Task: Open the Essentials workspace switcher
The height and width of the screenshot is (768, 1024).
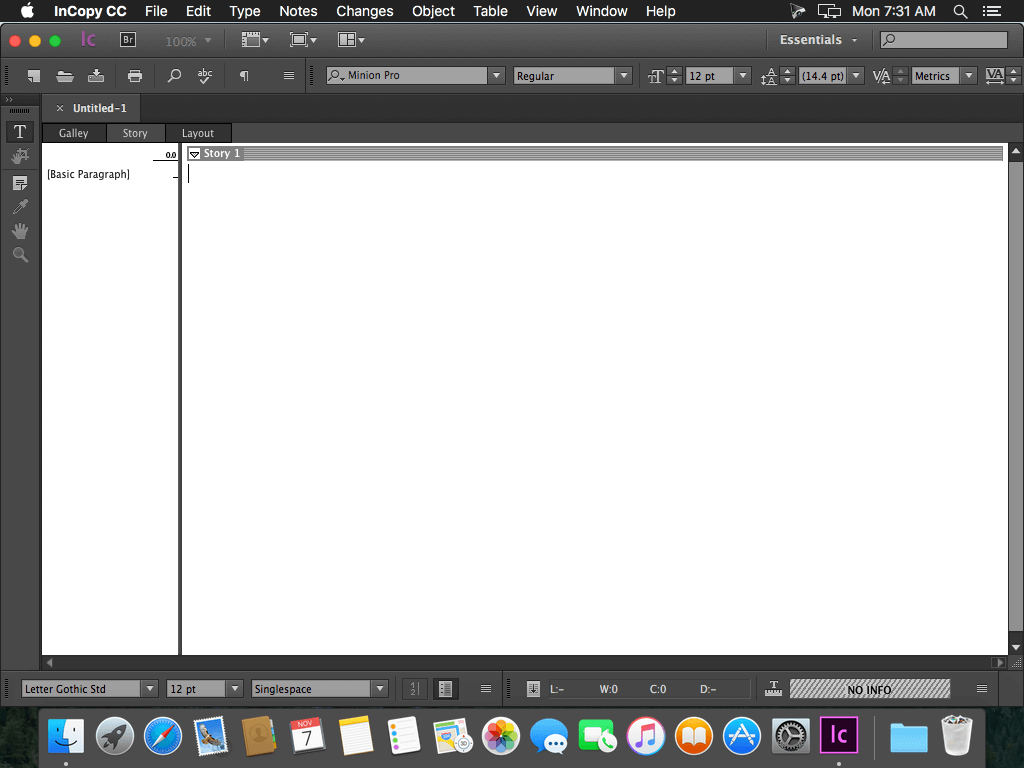Action: click(818, 40)
